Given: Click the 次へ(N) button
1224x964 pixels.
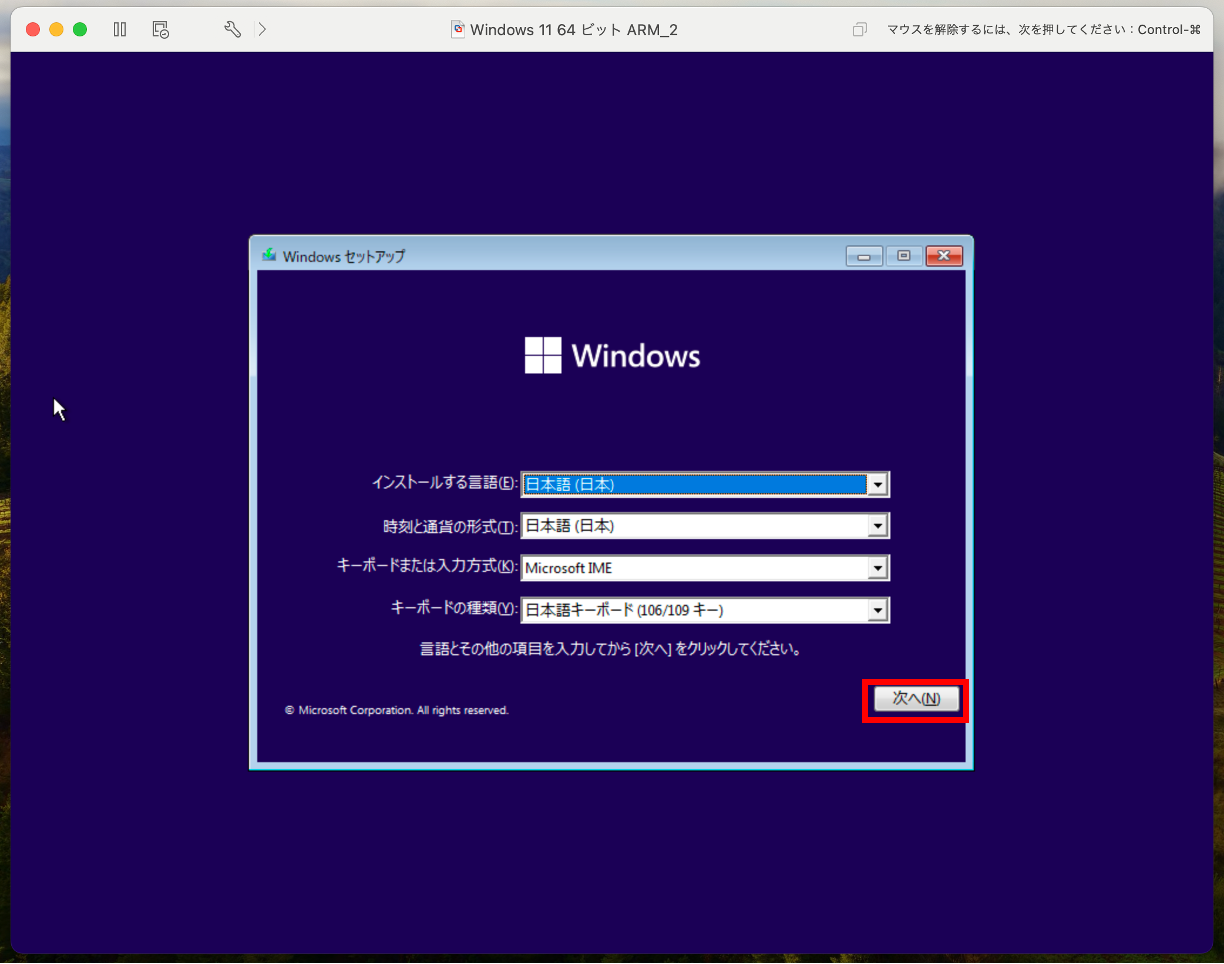Looking at the screenshot, I should click(916, 698).
